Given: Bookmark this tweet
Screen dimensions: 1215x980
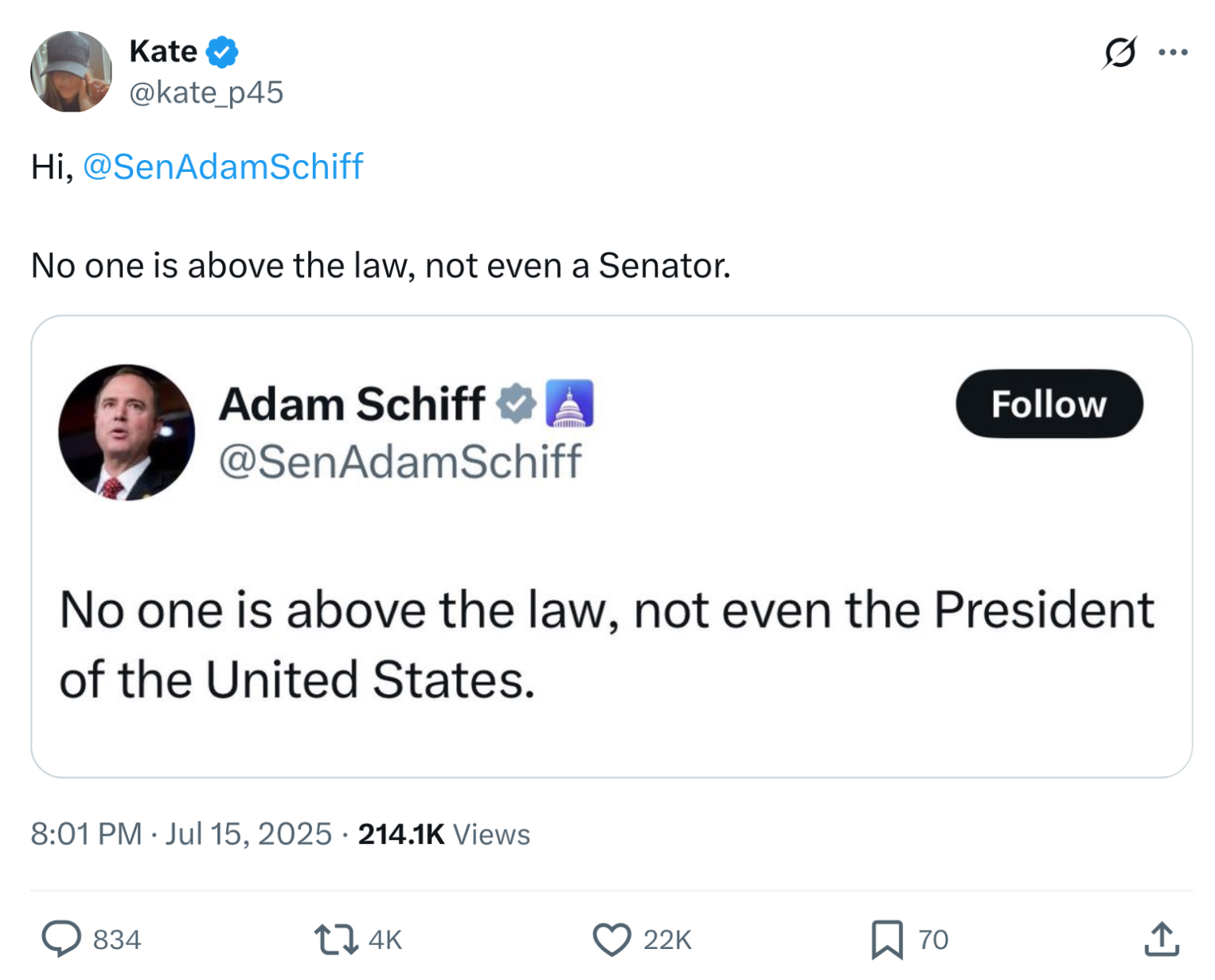Looking at the screenshot, I should pyautogui.click(x=887, y=939).
